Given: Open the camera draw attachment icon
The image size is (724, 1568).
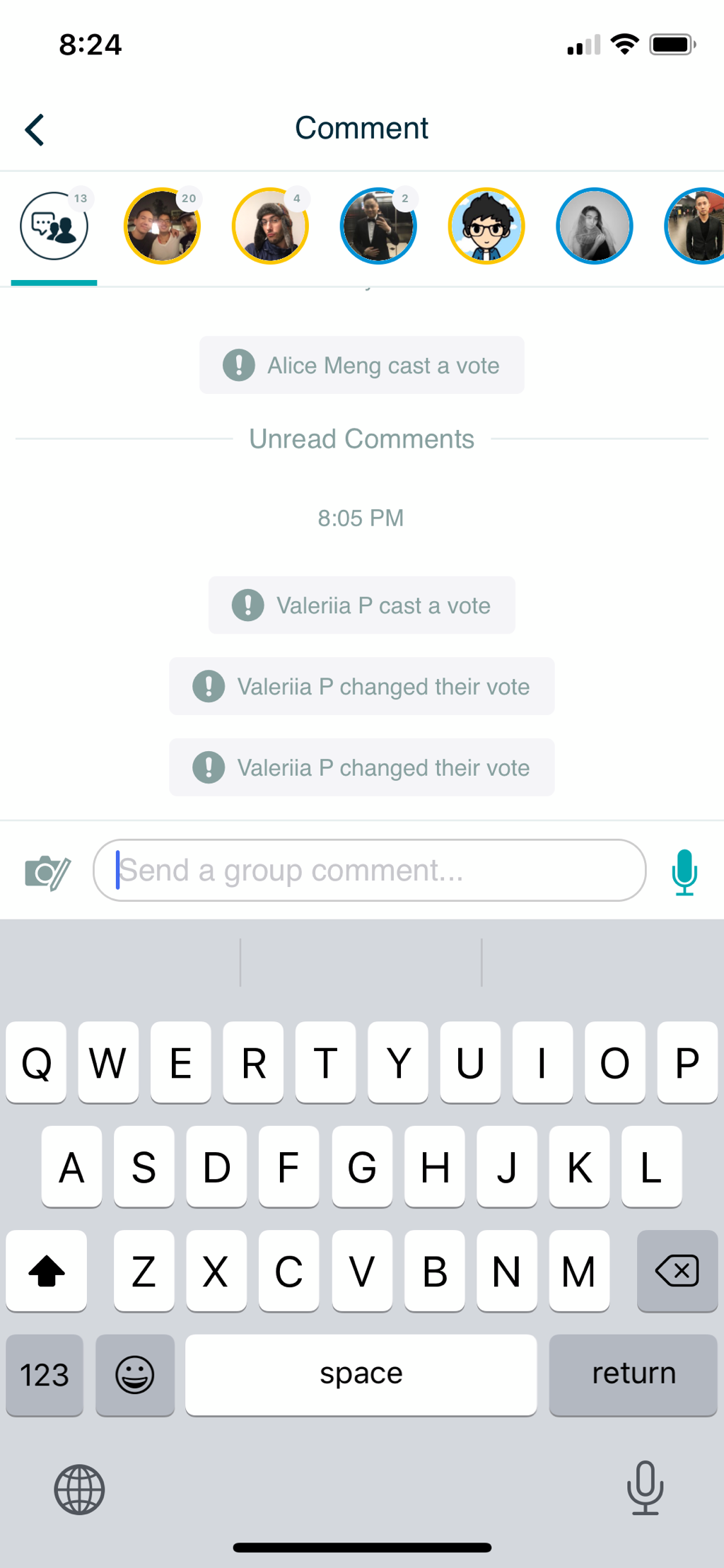Looking at the screenshot, I should click(47, 872).
